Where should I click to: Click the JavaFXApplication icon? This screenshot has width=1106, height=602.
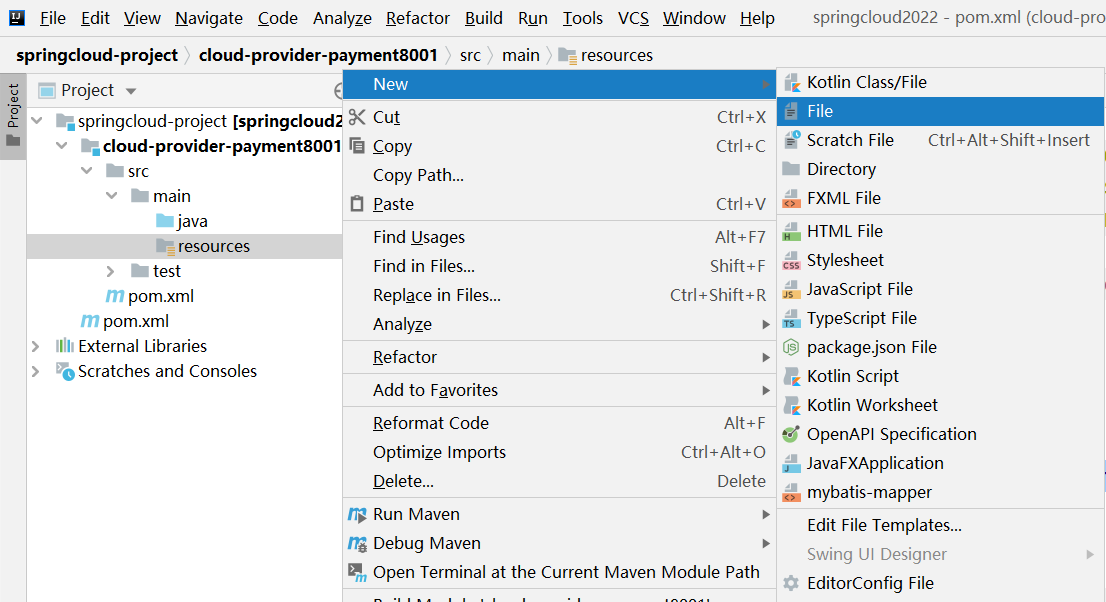coord(791,464)
